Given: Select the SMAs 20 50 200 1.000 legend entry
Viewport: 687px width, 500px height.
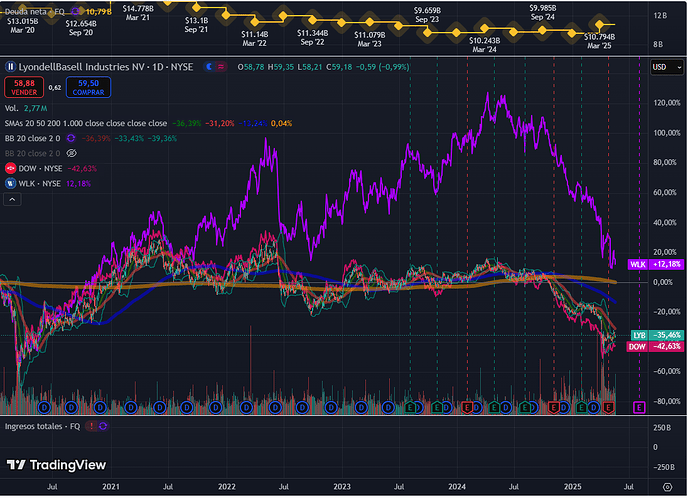Looking at the screenshot, I should point(86,124).
